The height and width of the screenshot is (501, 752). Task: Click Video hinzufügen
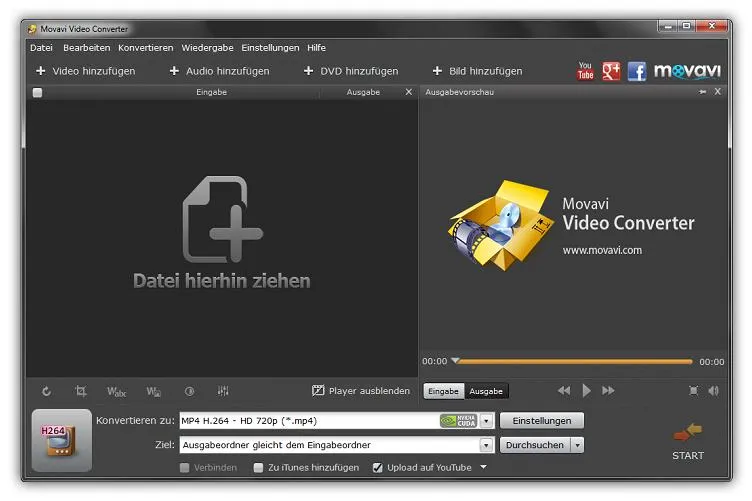coord(85,71)
